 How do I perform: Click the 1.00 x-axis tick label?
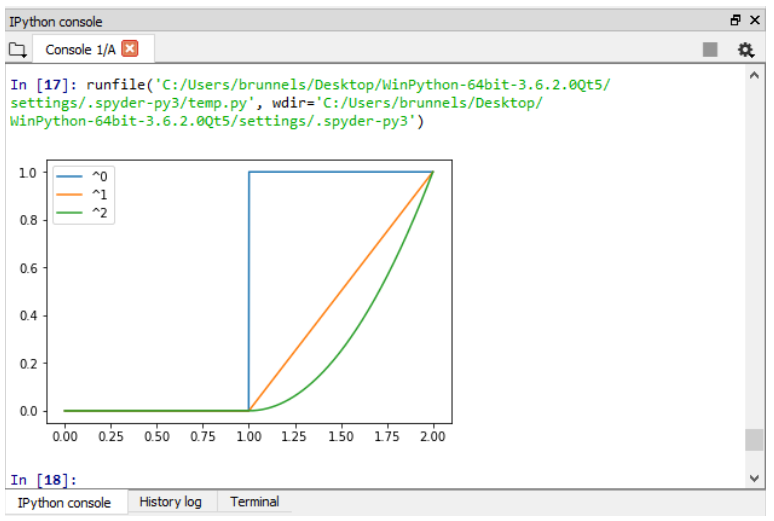[x=249, y=437]
